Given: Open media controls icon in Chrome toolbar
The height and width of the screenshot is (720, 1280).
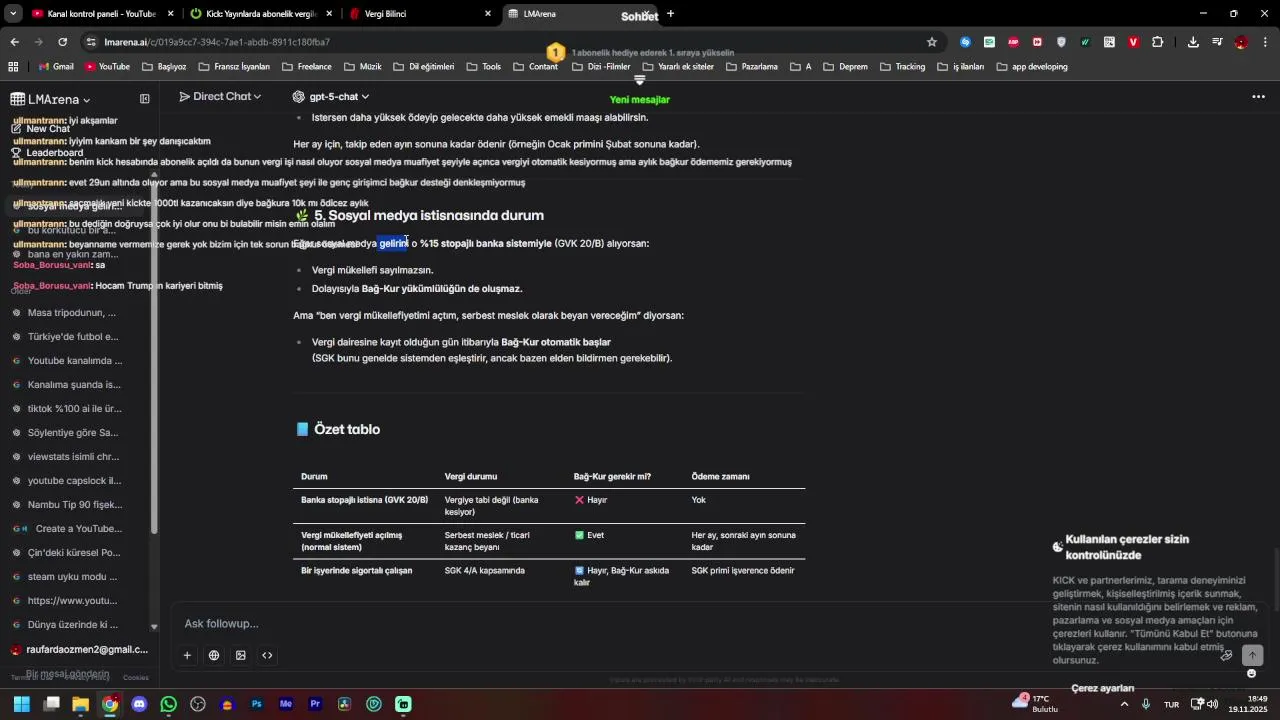Looking at the screenshot, I should click(1217, 42).
